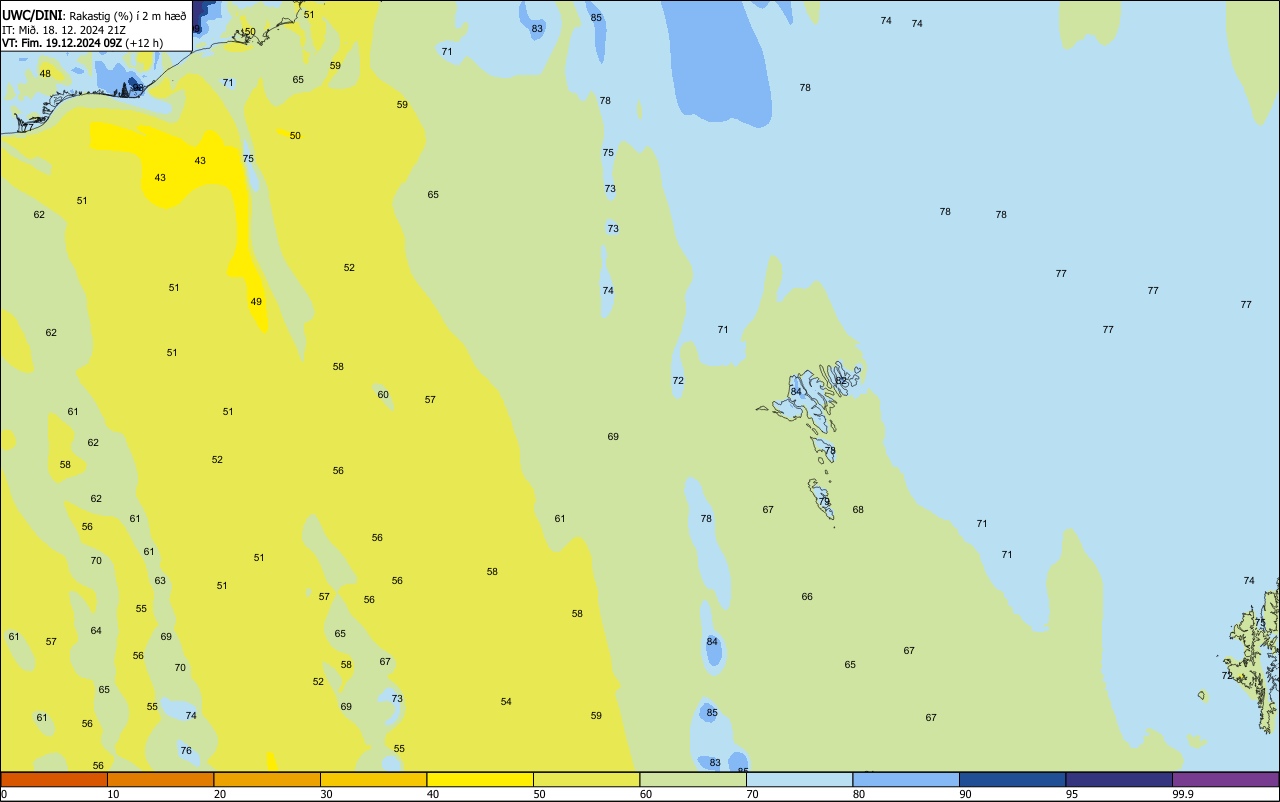Click the map value '54'

[x=506, y=702]
